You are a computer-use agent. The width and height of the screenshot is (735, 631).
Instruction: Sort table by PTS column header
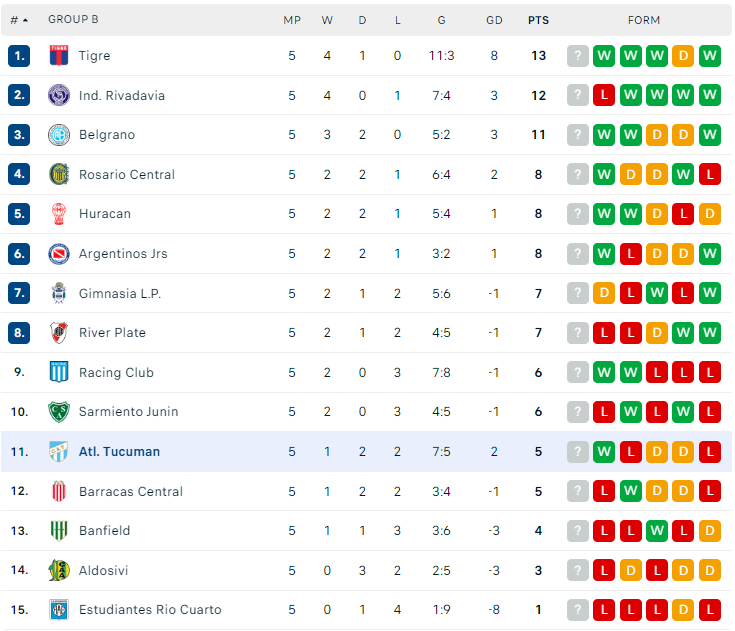pos(538,19)
